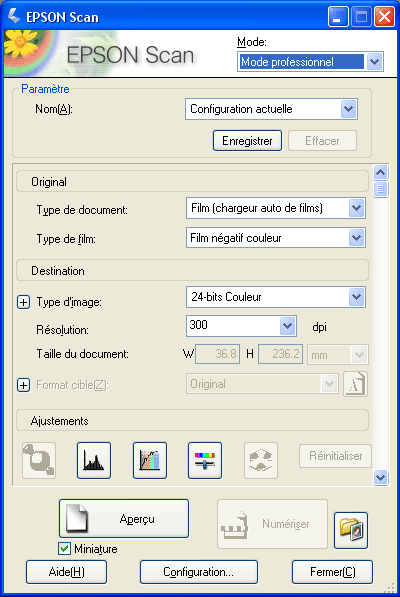
Task: Click the Aide(H) button
Action: (x=67, y=572)
